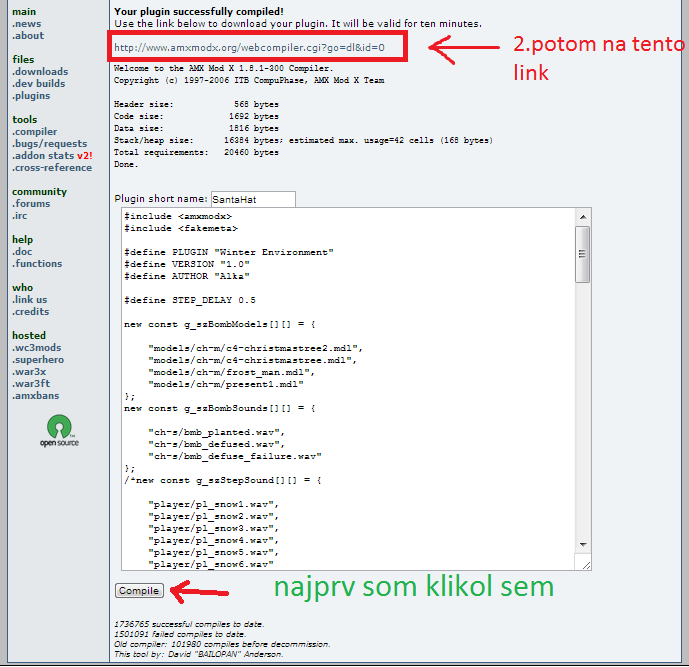Click the code textarea scrollbar thumb
This screenshot has width=689, height=667.
point(583,254)
